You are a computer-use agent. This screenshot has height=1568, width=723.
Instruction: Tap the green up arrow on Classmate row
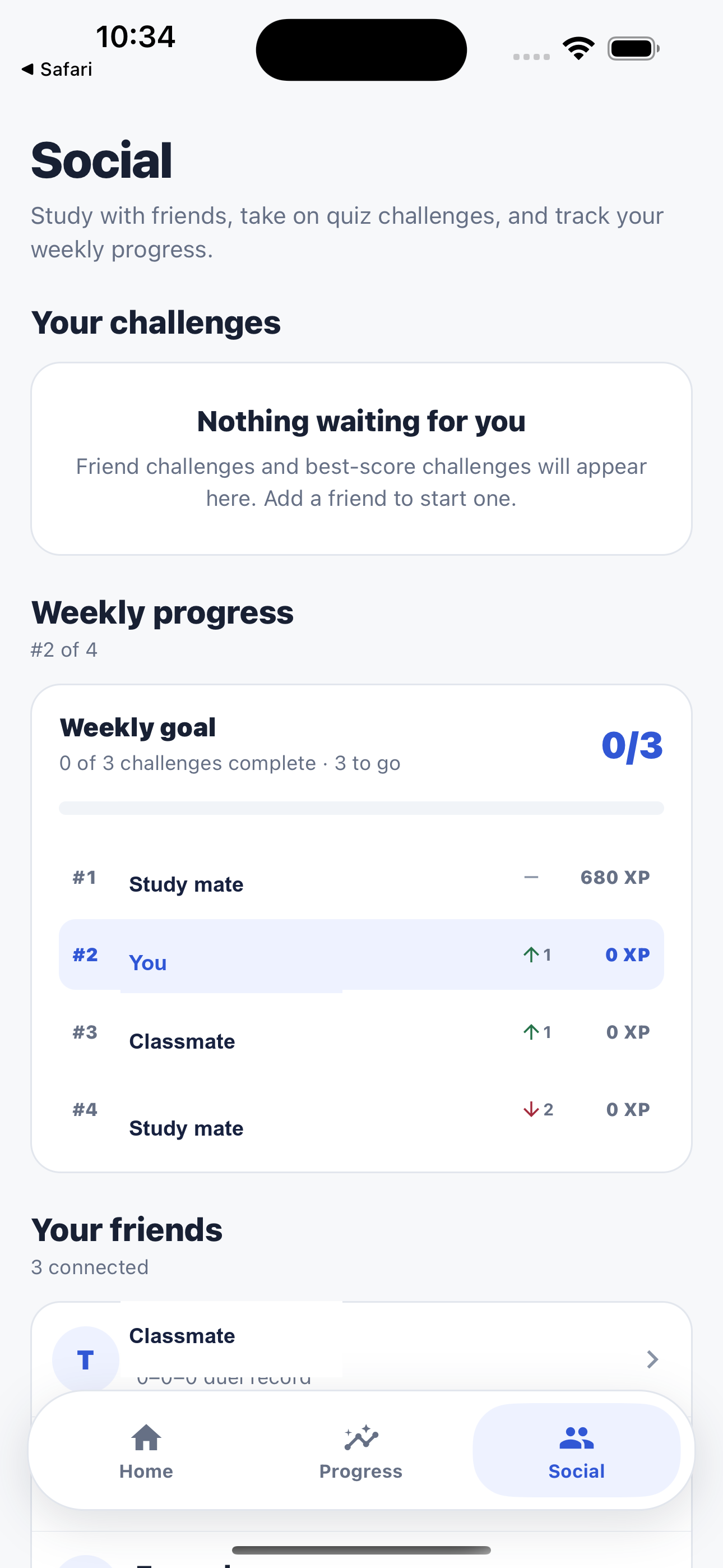(x=531, y=1032)
